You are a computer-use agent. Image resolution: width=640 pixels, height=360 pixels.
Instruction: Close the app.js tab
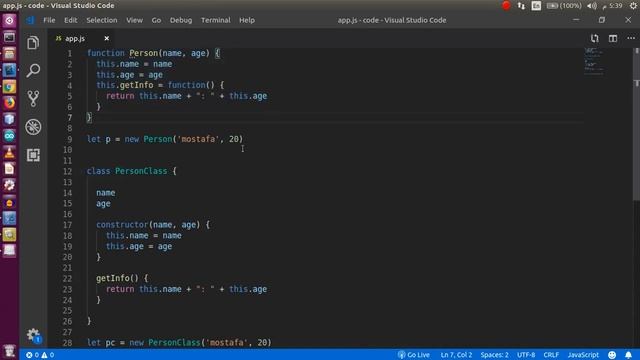coord(107,38)
